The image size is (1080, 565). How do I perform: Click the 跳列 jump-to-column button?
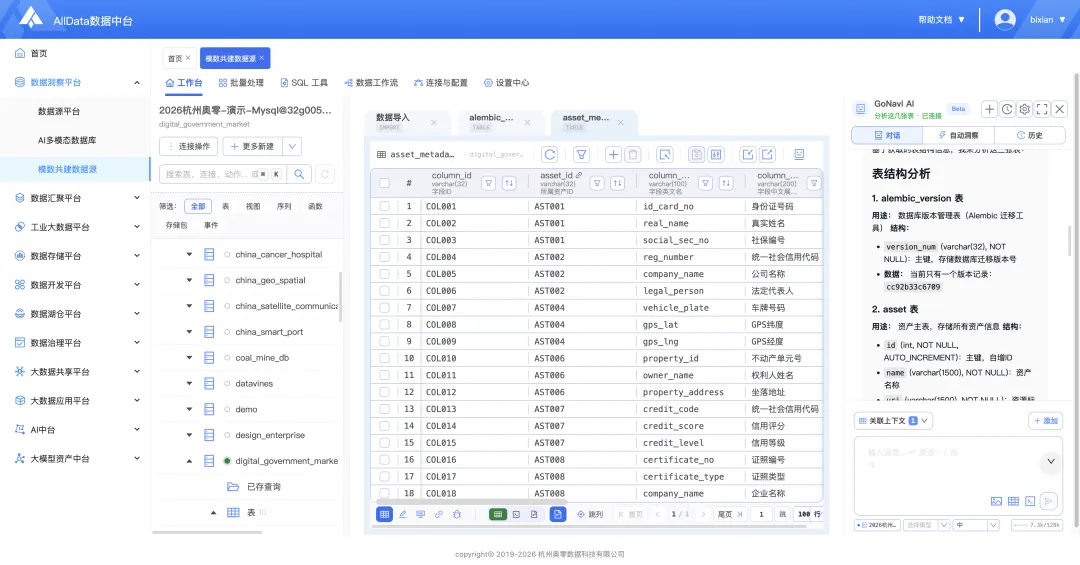[x=590, y=514]
